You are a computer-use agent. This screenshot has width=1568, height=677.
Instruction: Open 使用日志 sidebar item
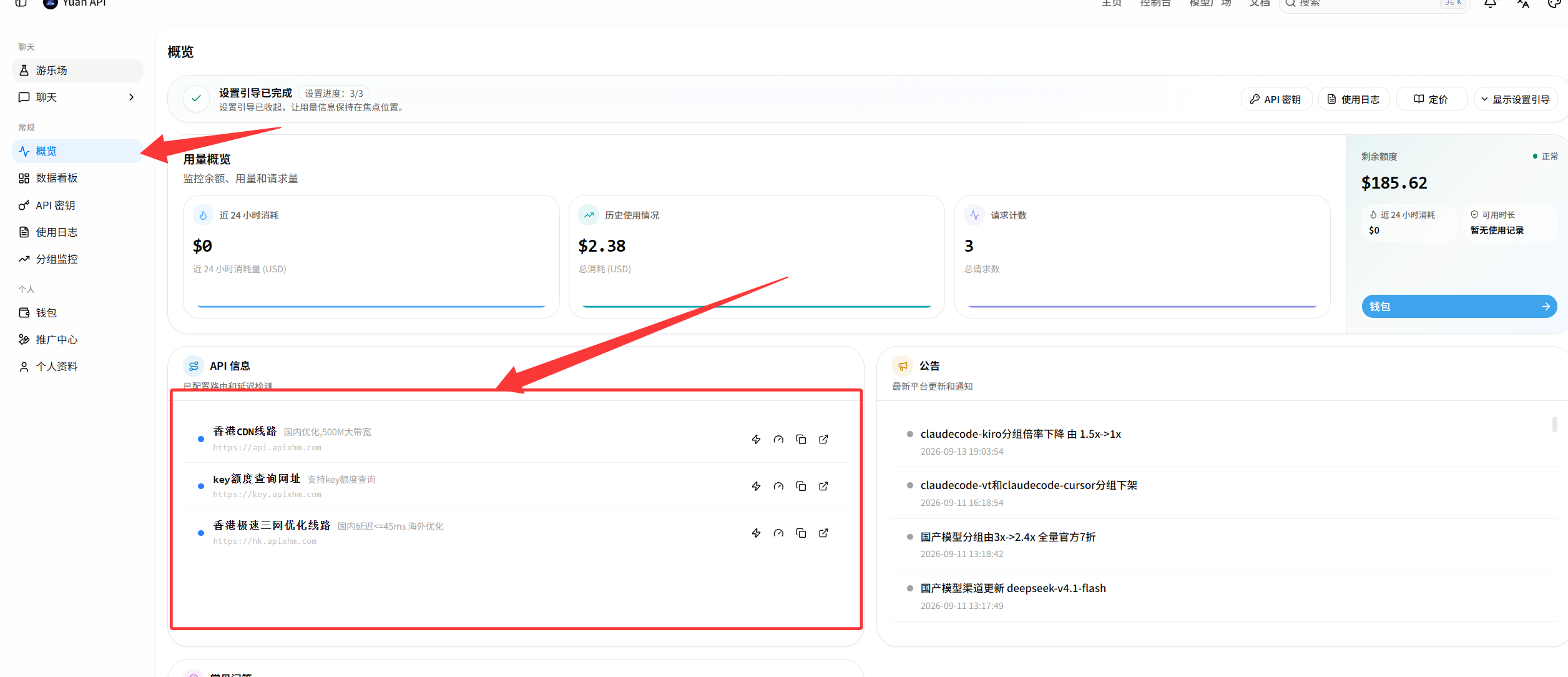point(77,232)
